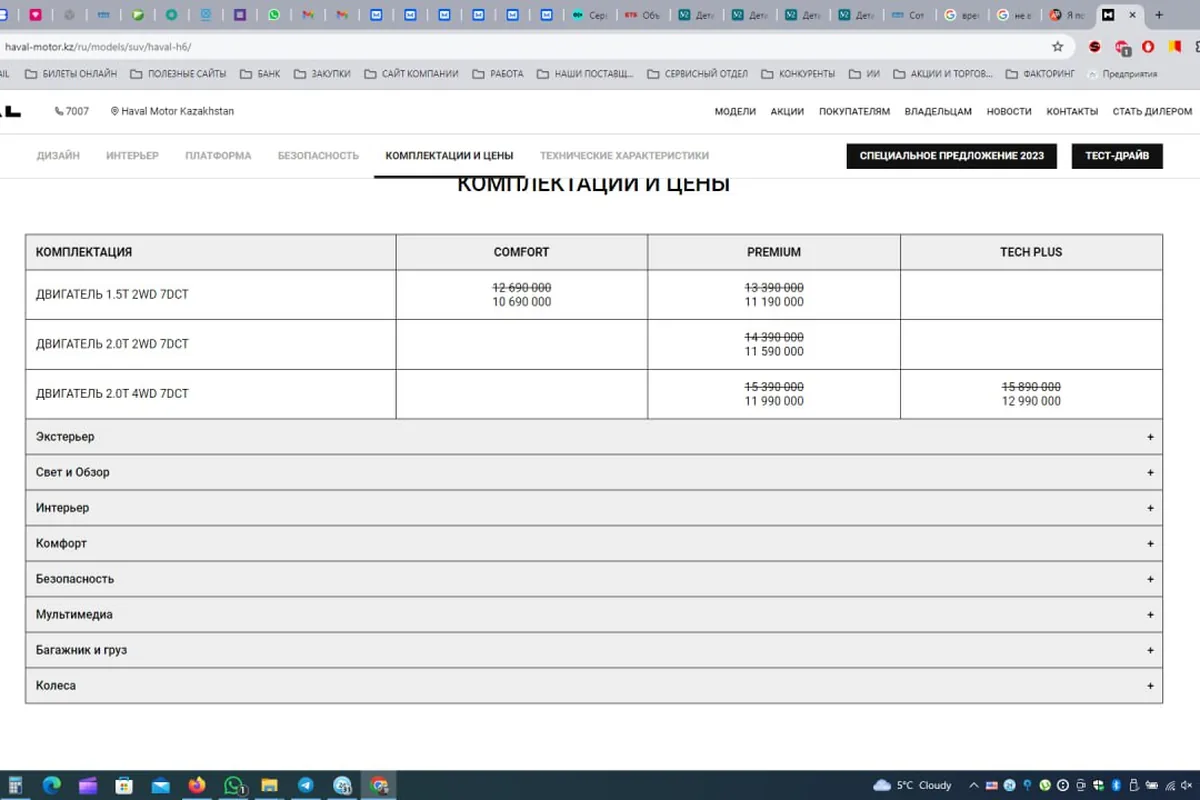
Task: Click the address bar URL
Action: click(97, 47)
